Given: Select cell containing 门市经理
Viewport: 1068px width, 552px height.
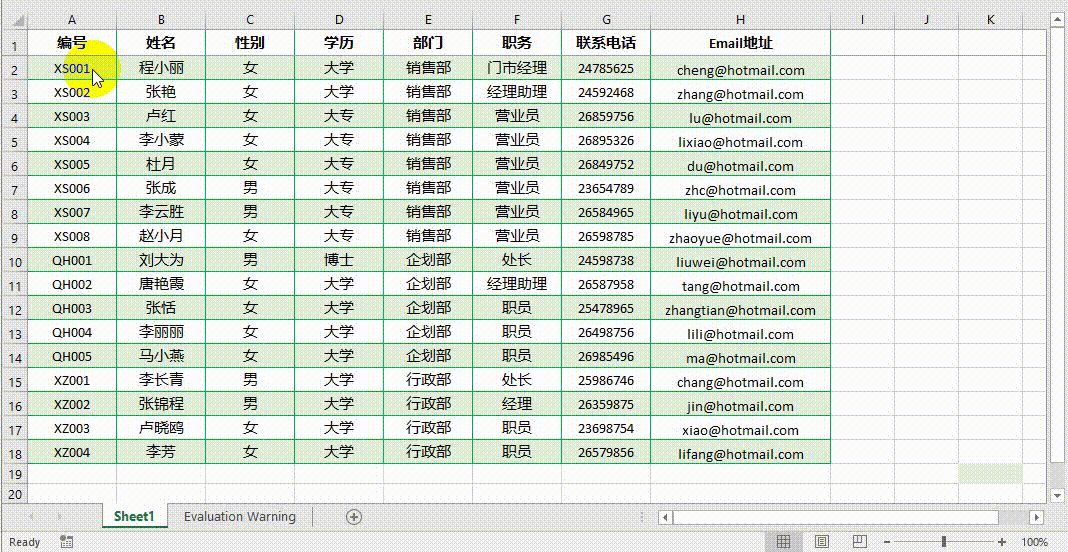Looking at the screenshot, I should pyautogui.click(x=517, y=68).
